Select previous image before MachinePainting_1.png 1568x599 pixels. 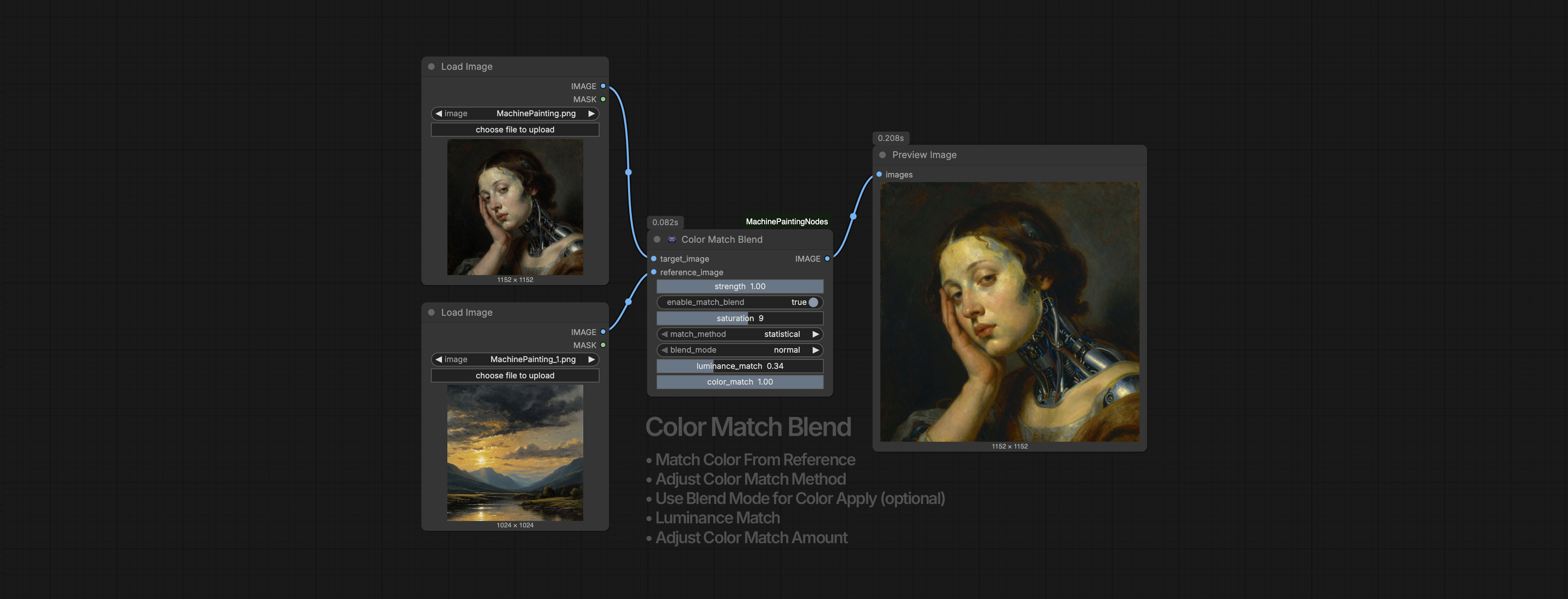[438, 359]
